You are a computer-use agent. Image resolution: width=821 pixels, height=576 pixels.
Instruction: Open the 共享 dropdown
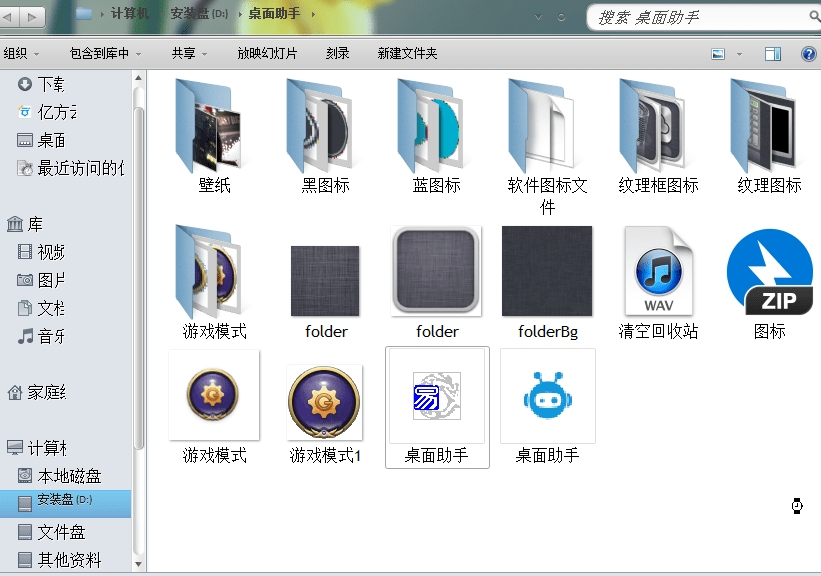pyautogui.click(x=189, y=53)
